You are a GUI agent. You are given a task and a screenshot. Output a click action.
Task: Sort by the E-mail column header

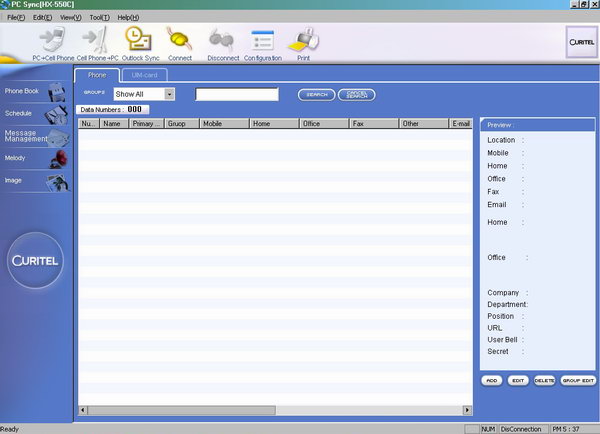pyautogui.click(x=461, y=124)
